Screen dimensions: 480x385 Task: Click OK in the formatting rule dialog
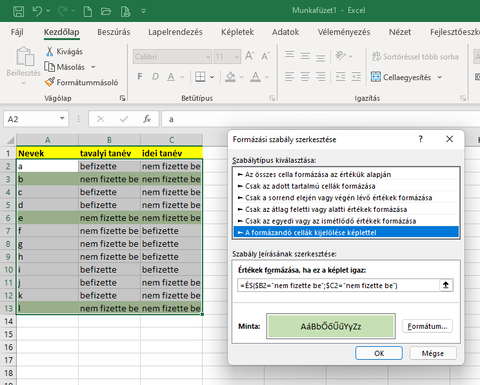point(379,353)
